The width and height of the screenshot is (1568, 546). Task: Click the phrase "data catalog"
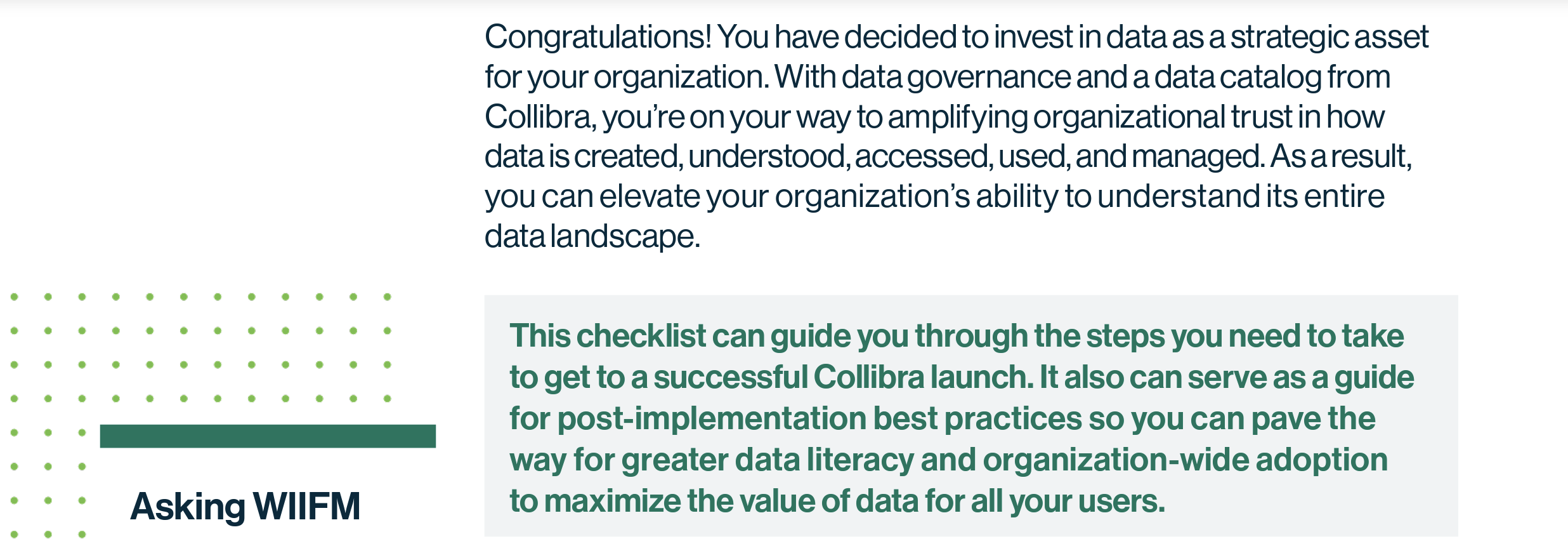point(1238,77)
